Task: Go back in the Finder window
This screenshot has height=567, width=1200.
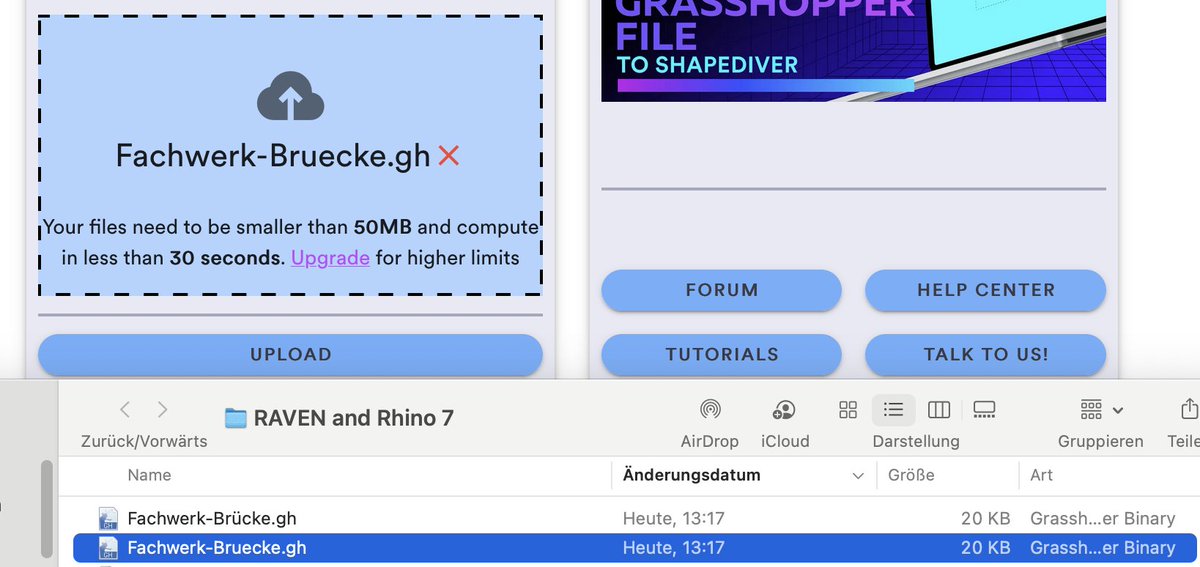Action: (x=125, y=410)
